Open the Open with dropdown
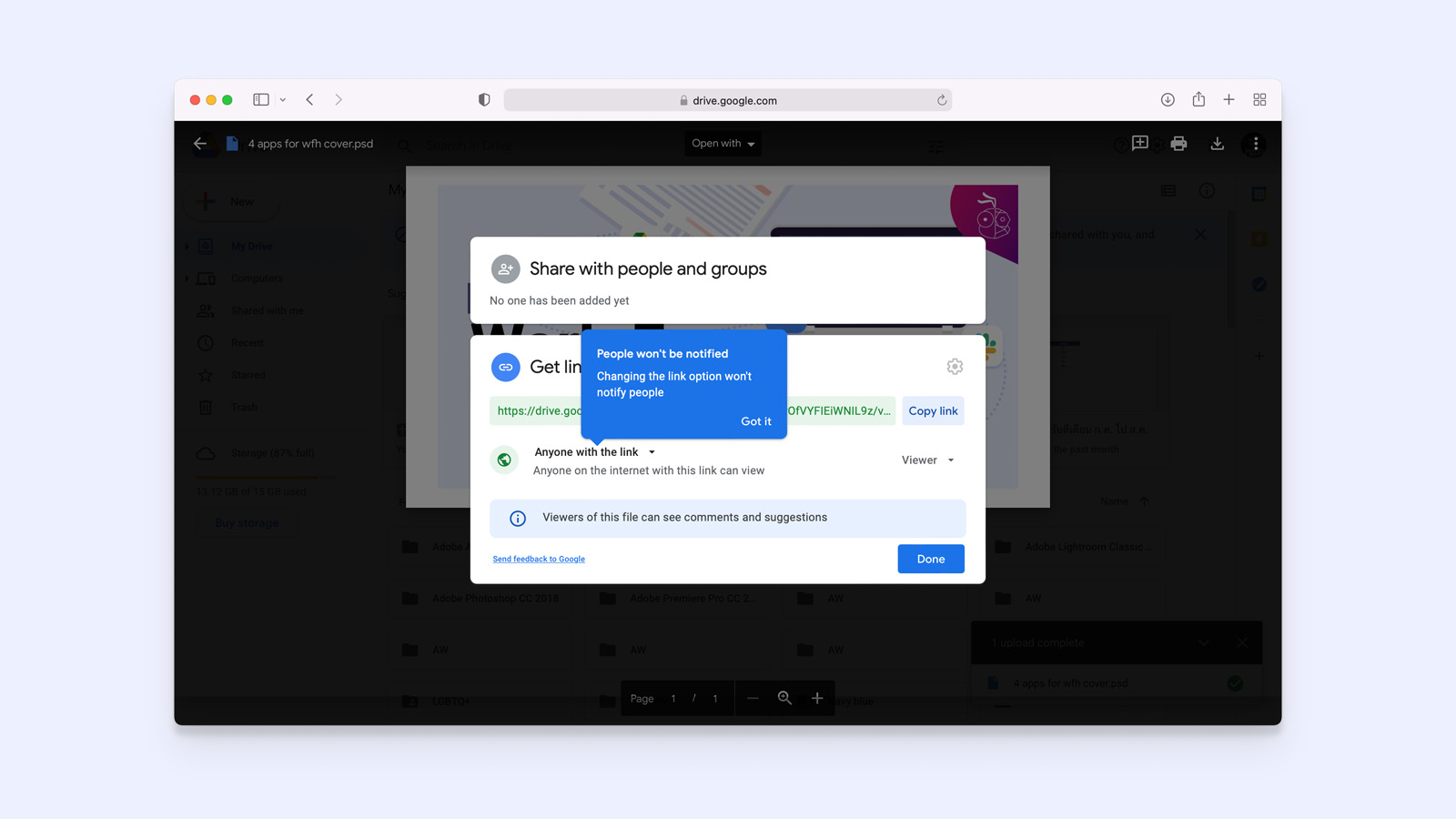Viewport: 1456px width, 819px height. point(723,144)
